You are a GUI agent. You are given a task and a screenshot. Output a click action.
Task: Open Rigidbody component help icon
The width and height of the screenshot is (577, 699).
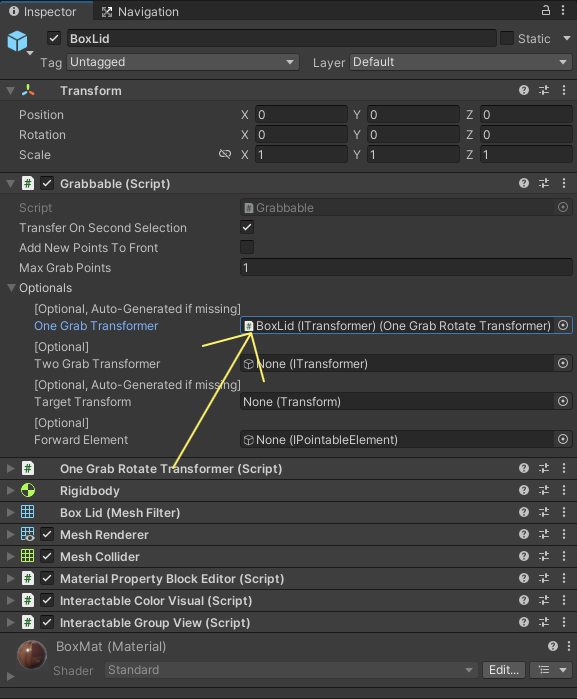click(524, 490)
